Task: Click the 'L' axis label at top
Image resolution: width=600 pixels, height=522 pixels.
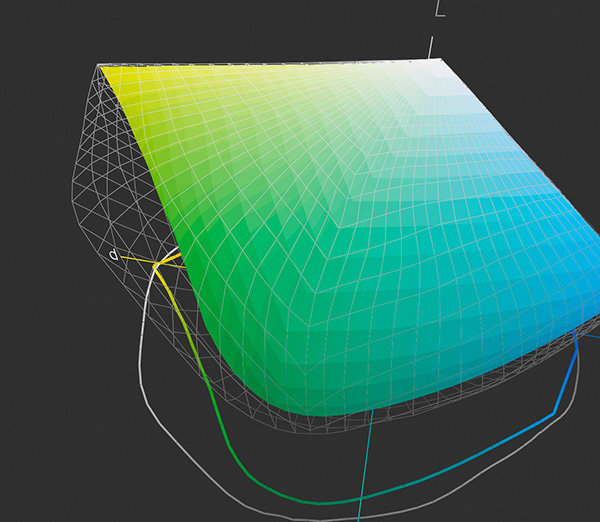Action: (x=440, y=9)
